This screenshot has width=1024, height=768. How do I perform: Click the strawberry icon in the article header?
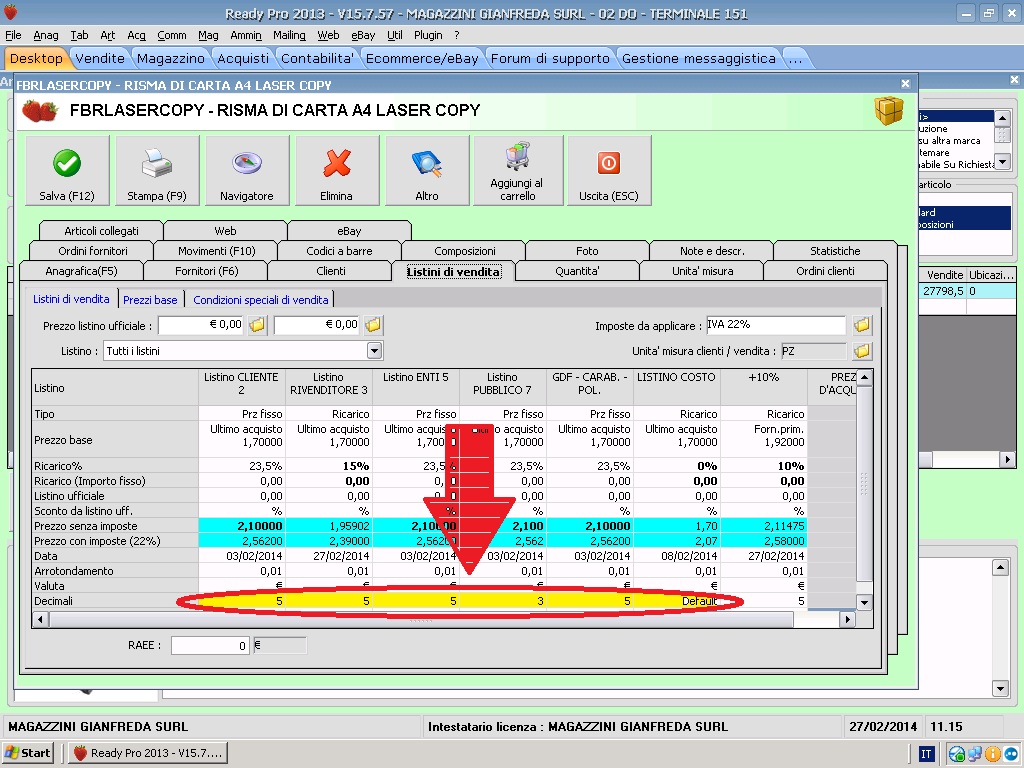click(40, 110)
